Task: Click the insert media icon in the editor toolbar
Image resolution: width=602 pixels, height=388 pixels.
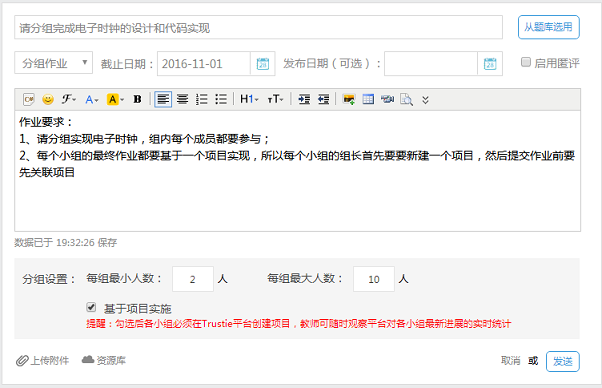Action: pos(387,99)
